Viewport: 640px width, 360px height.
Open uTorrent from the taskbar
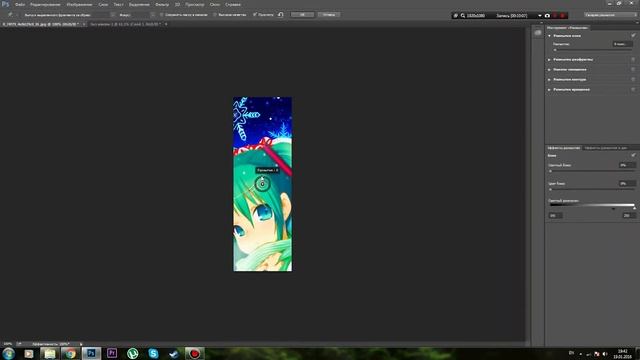(x=133, y=353)
